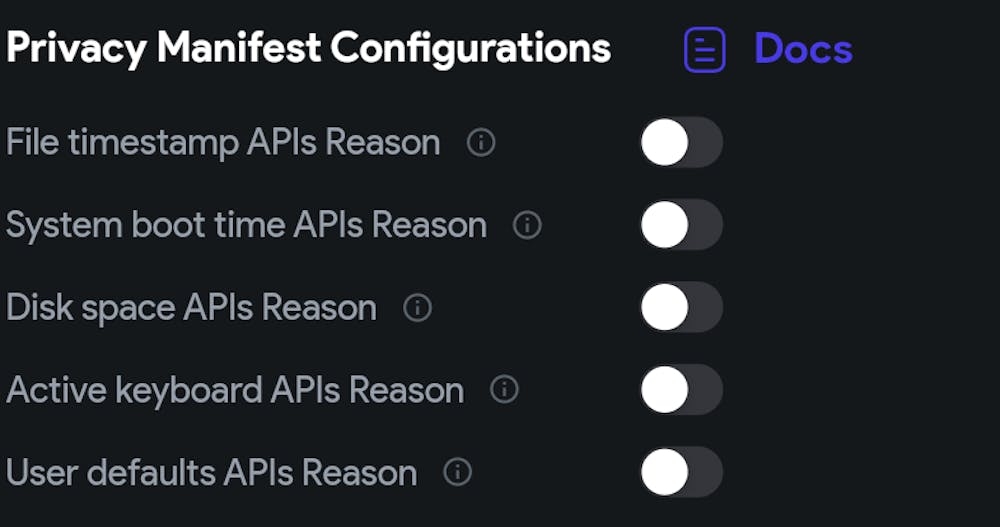
Task: Turn on Disk space APIs Reason switch
Action: (x=681, y=307)
